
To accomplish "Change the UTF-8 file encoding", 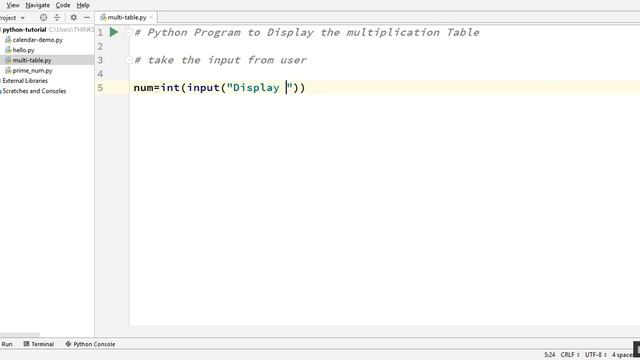I will click(596, 355).
